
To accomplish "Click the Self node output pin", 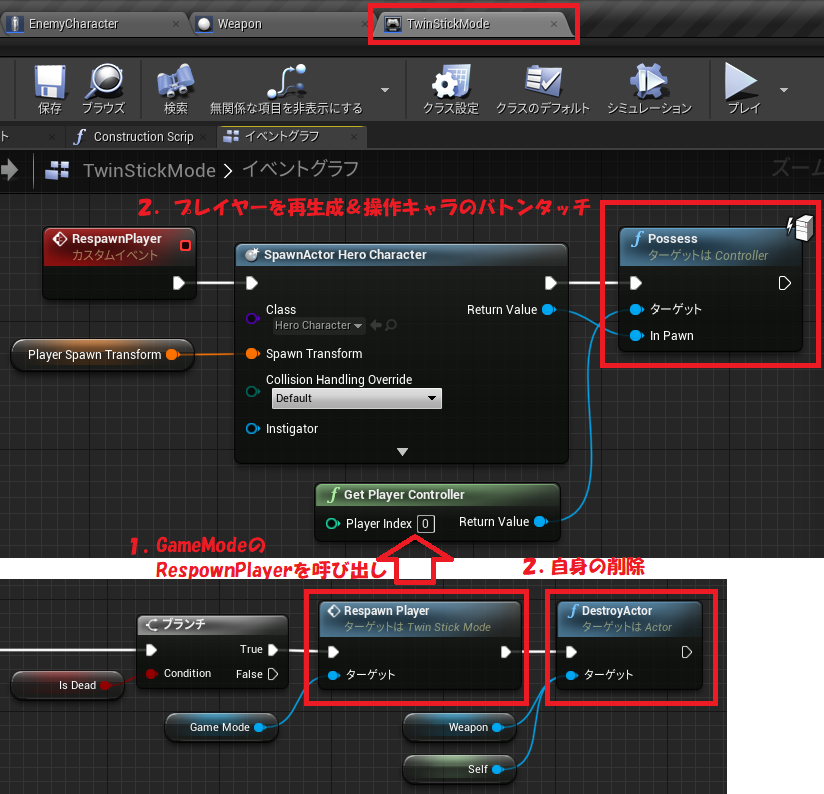I will coord(497,769).
